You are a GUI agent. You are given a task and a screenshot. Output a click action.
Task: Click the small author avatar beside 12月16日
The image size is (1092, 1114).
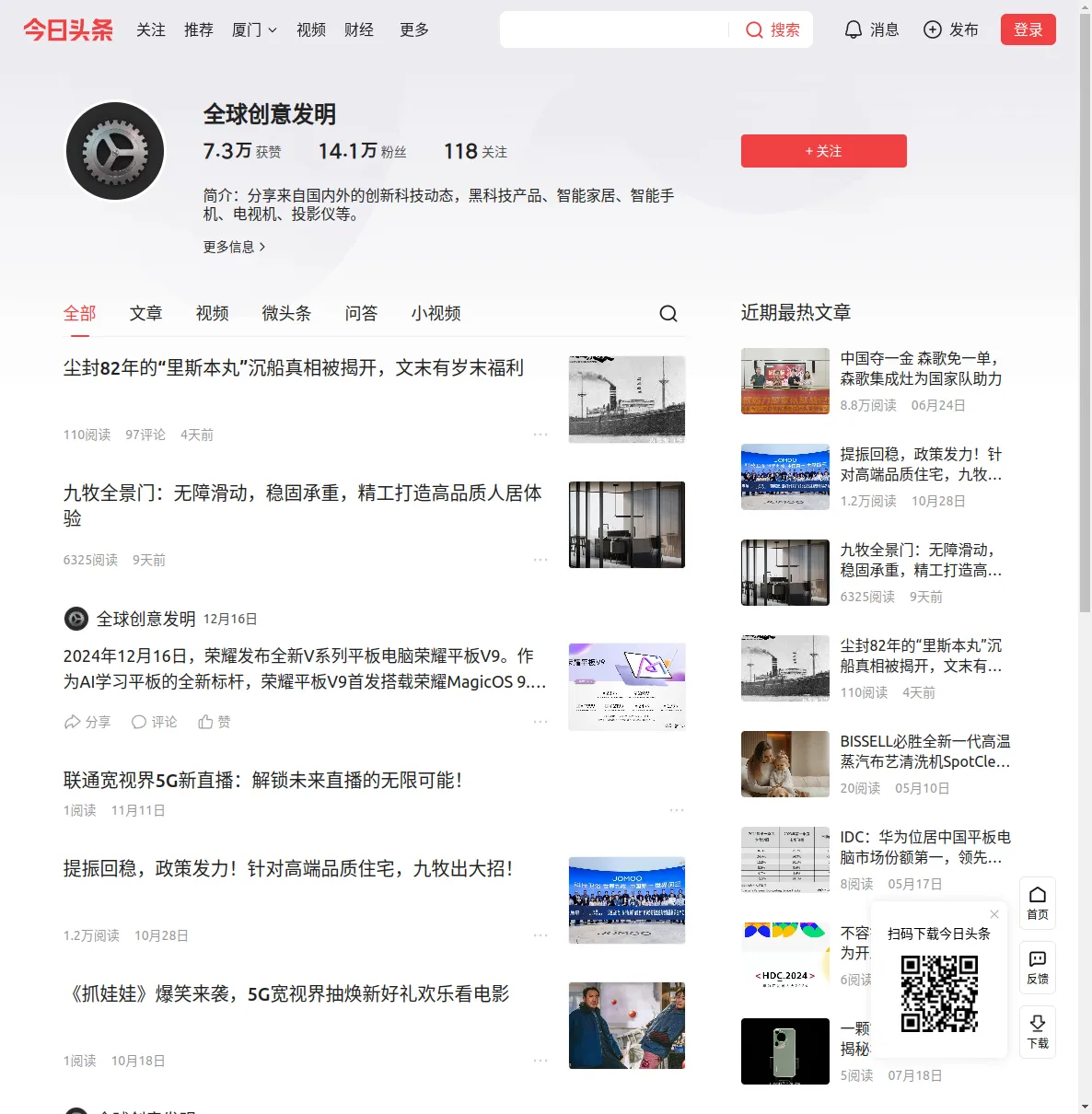pyautogui.click(x=76, y=619)
